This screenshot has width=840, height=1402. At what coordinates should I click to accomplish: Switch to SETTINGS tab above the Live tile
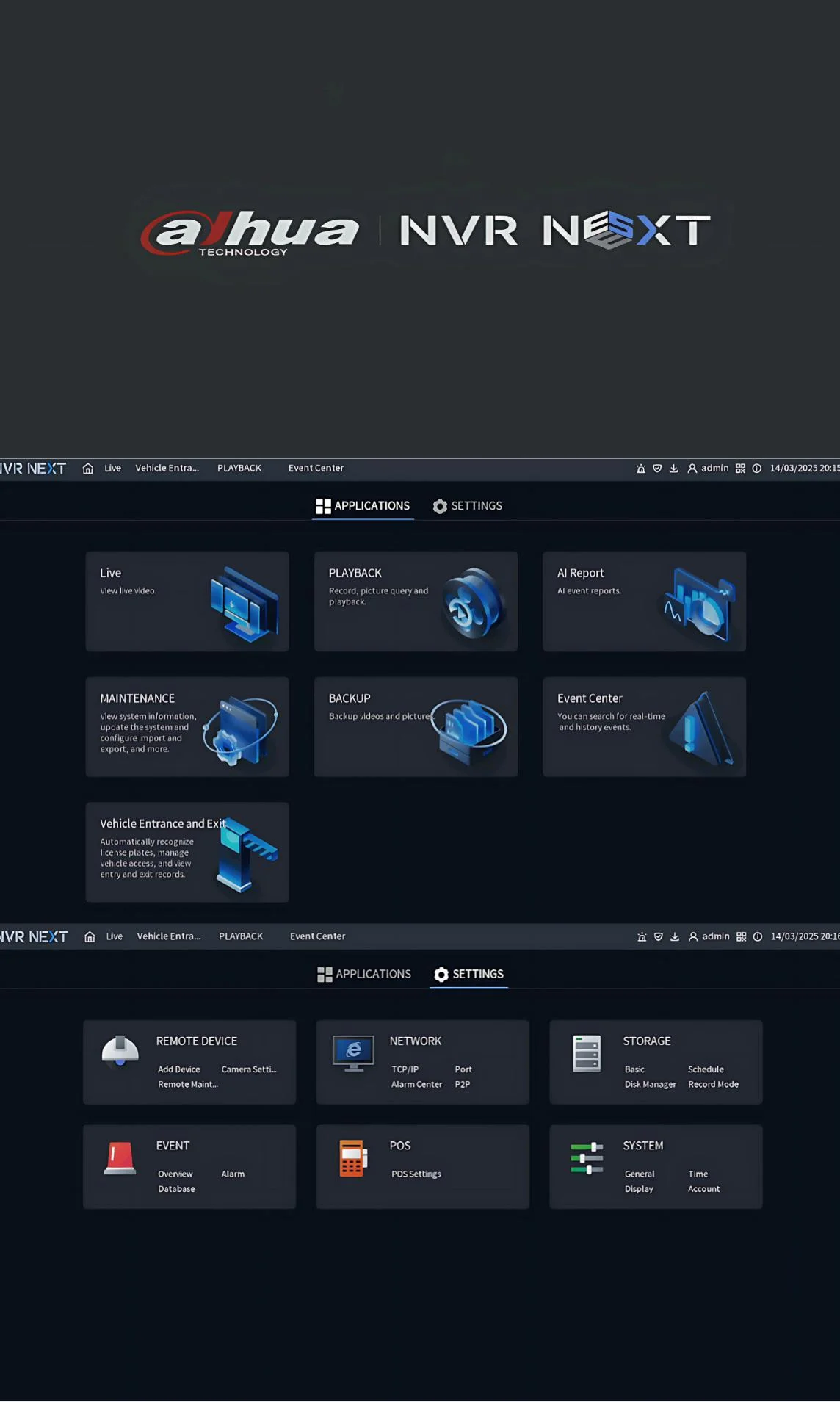pyautogui.click(x=468, y=506)
